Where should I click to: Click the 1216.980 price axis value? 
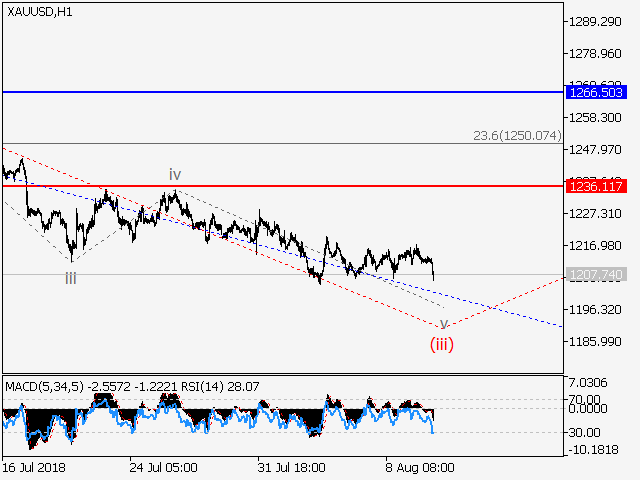(596, 246)
